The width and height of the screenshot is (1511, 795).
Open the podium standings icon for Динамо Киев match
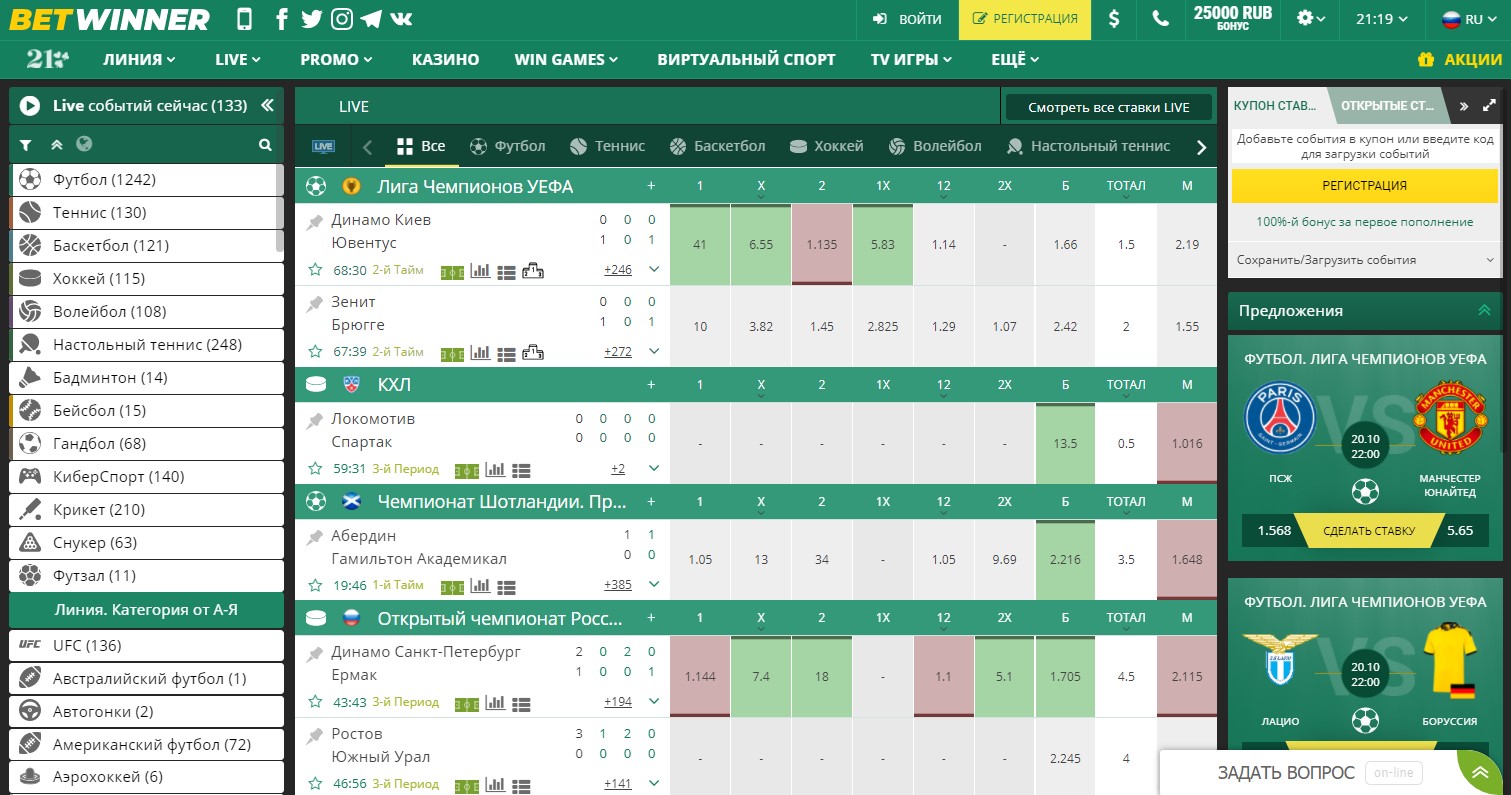pyautogui.click(x=533, y=270)
